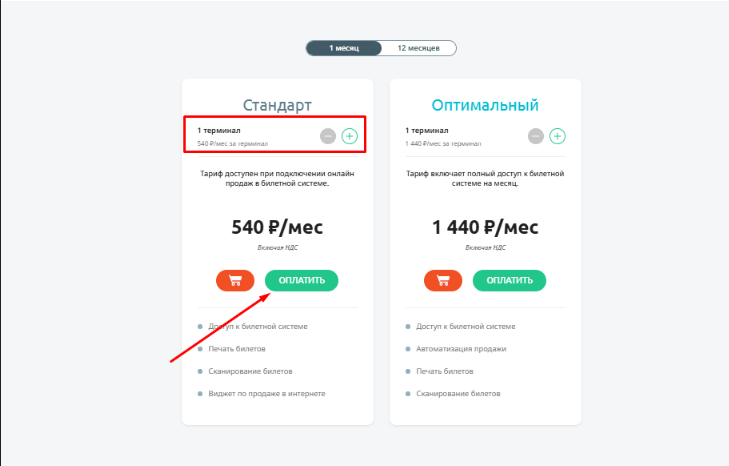
Task: Select the 1 месяц billing period
Action: pos(344,48)
